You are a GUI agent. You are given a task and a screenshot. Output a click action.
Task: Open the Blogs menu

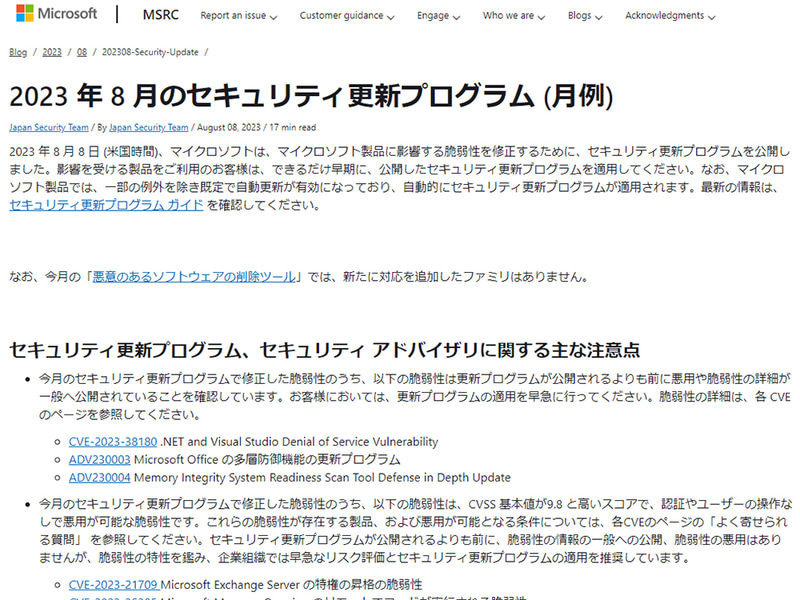pos(585,16)
